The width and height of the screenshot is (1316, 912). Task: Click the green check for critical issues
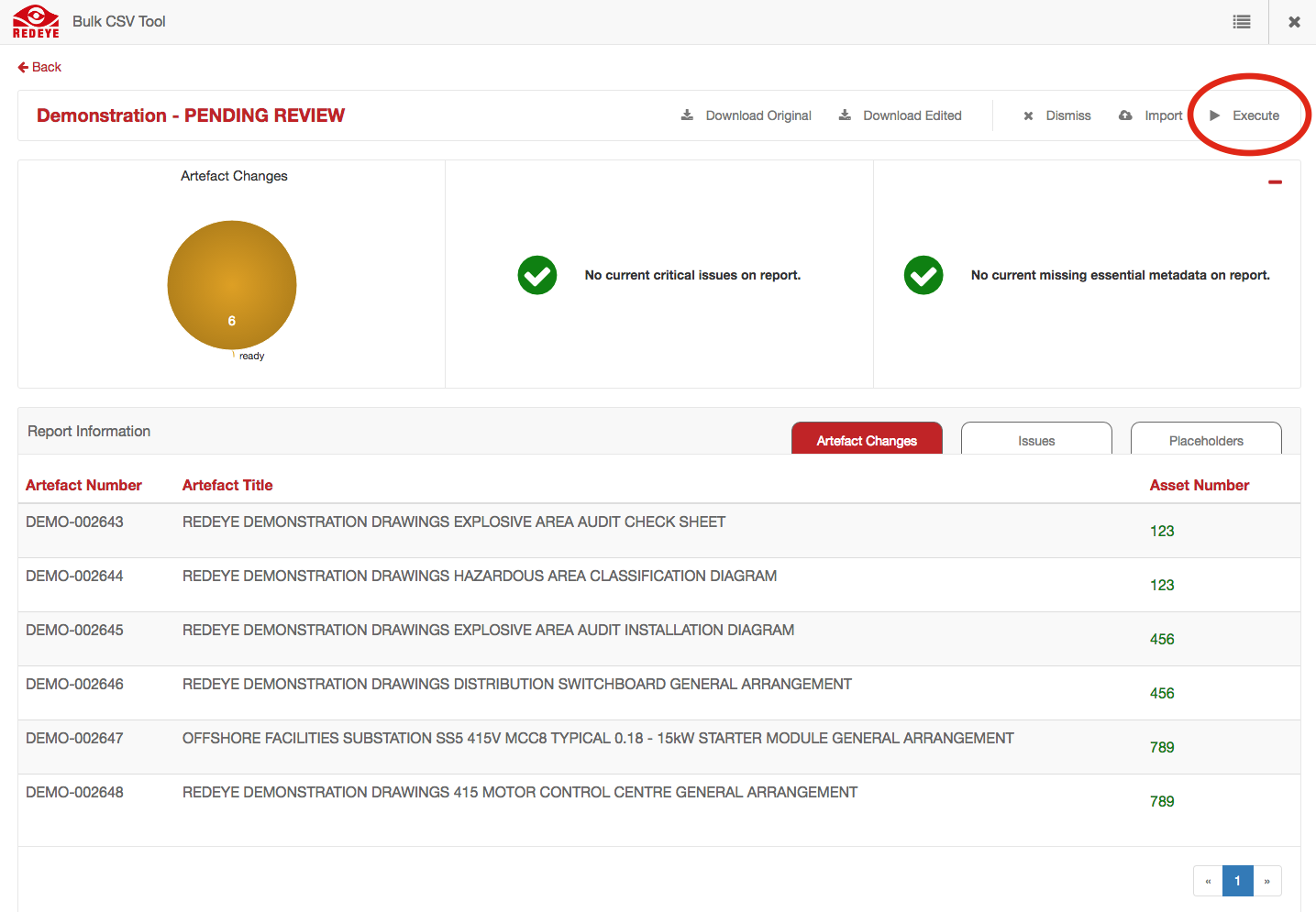coord(537,275)
